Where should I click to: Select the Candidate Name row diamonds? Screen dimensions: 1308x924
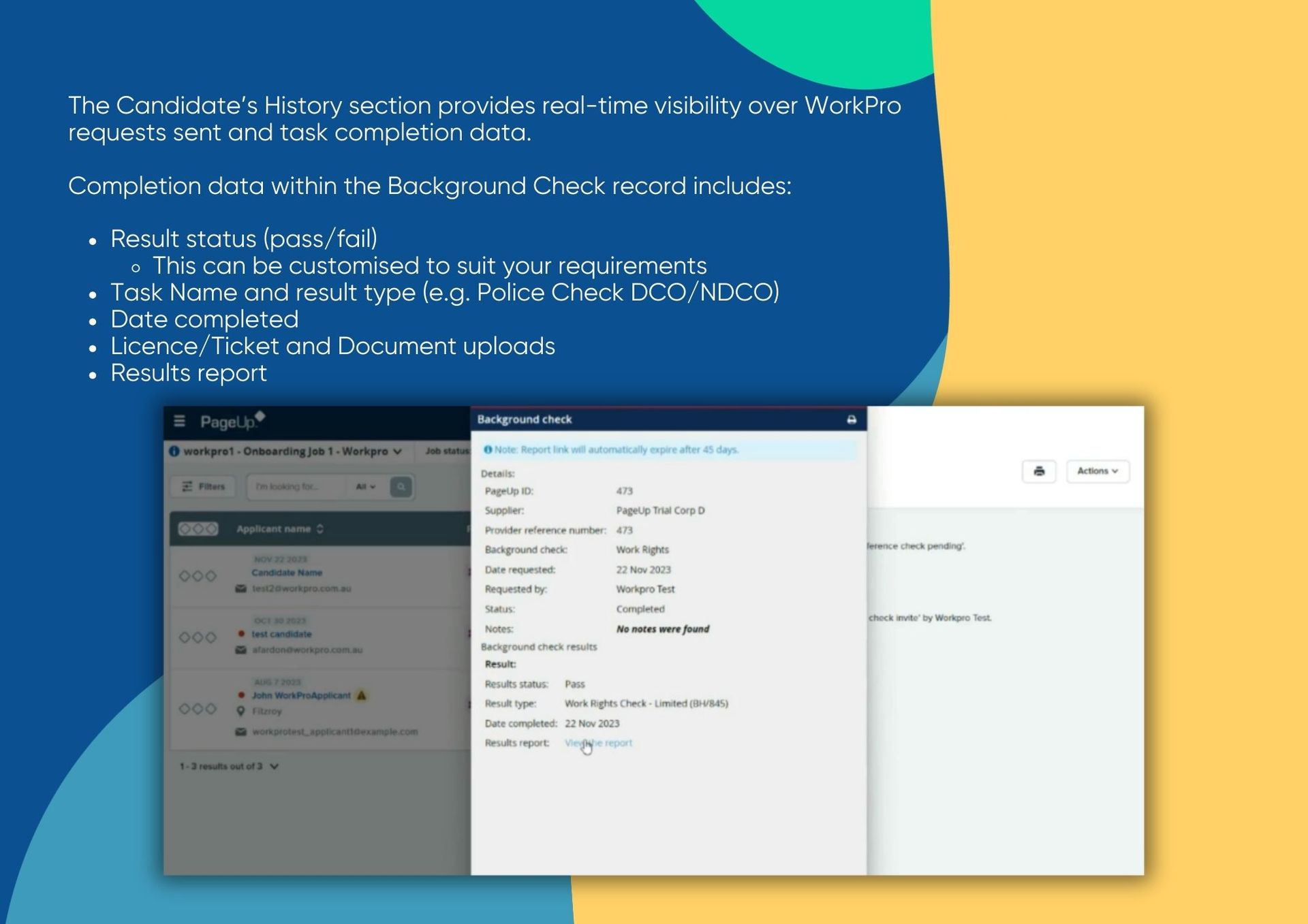[198, 576]
